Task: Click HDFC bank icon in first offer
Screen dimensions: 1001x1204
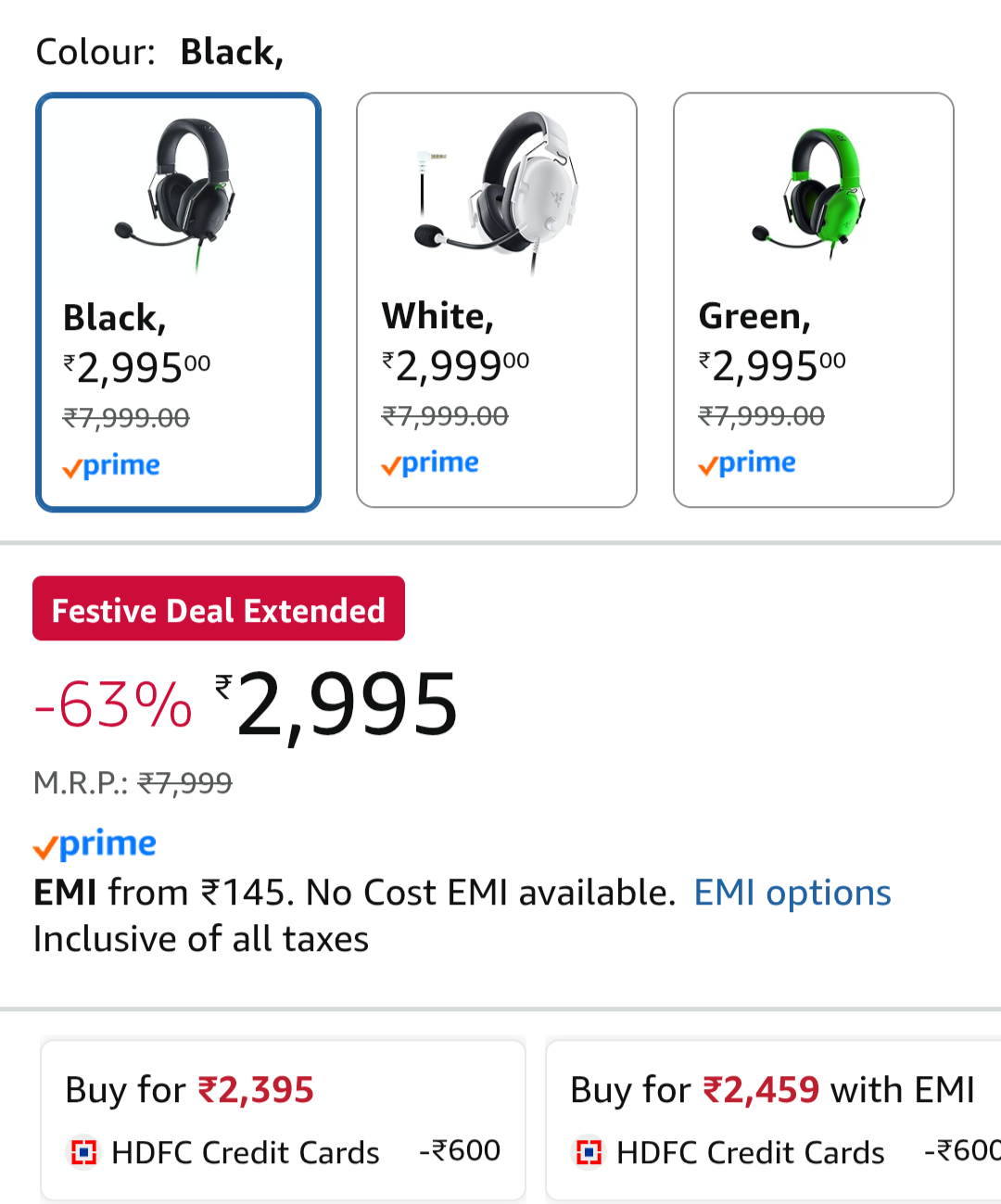Action: click(84, 1153)
